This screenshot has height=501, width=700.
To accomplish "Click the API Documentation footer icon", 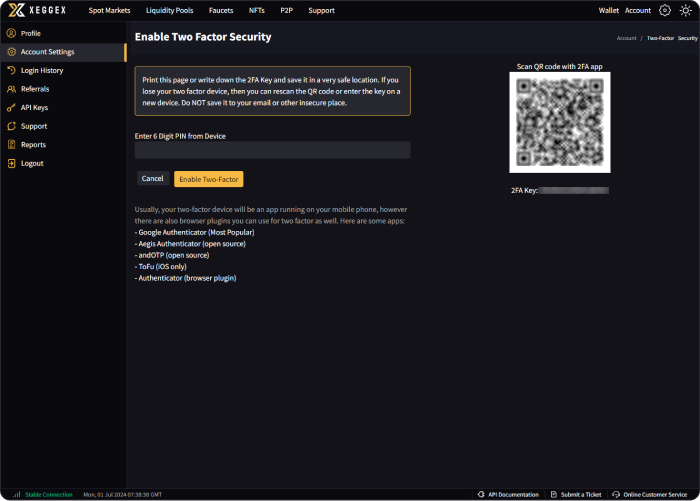I will pyautogui.click(x=481, y=494).
